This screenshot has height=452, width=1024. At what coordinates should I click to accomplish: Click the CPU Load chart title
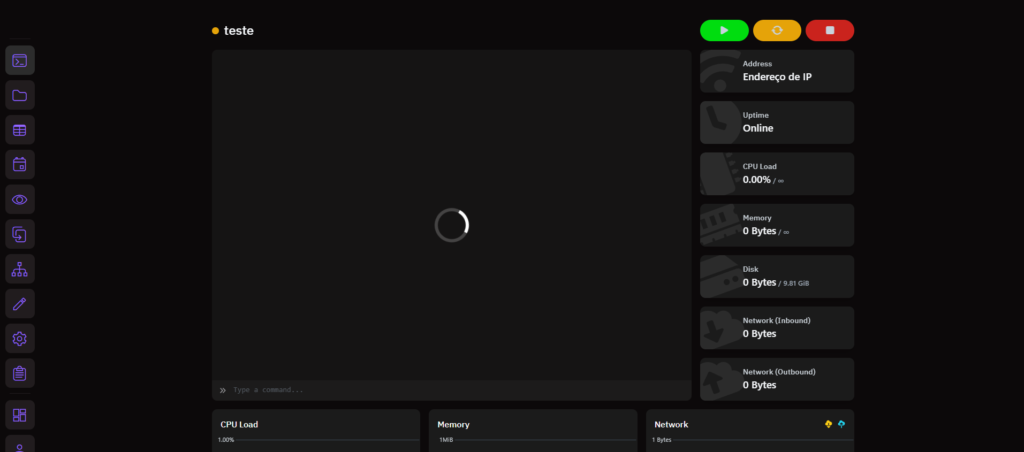point(239,425)
